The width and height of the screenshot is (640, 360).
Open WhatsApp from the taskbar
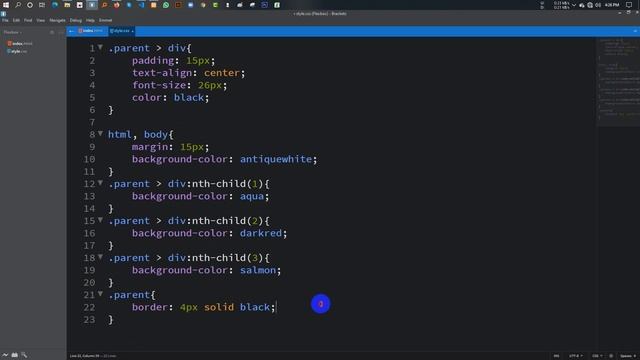point(166,5)
